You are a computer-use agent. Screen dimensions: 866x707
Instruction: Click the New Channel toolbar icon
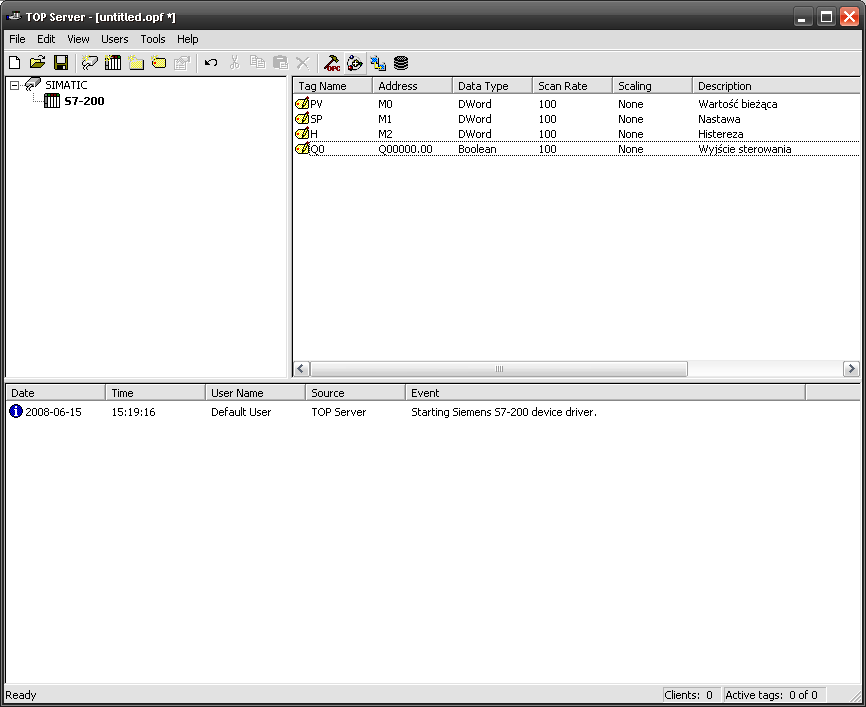(x=90, y=62)
